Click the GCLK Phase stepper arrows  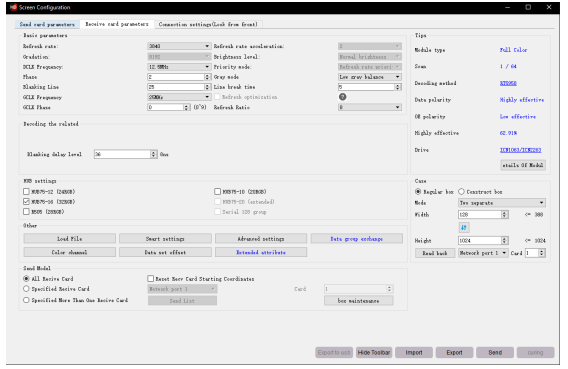tap(186, 107)
